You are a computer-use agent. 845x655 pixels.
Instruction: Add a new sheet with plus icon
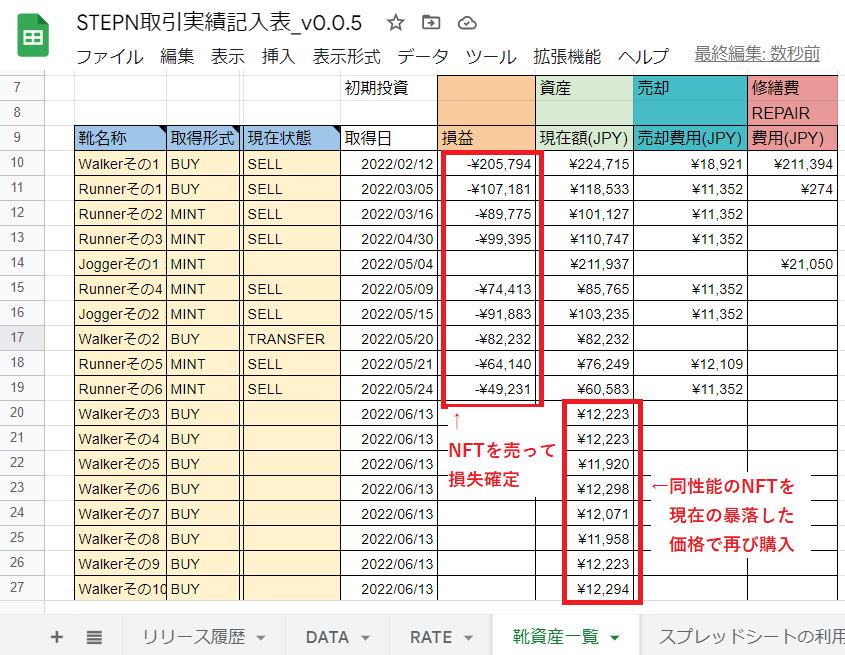coord(57,637)
